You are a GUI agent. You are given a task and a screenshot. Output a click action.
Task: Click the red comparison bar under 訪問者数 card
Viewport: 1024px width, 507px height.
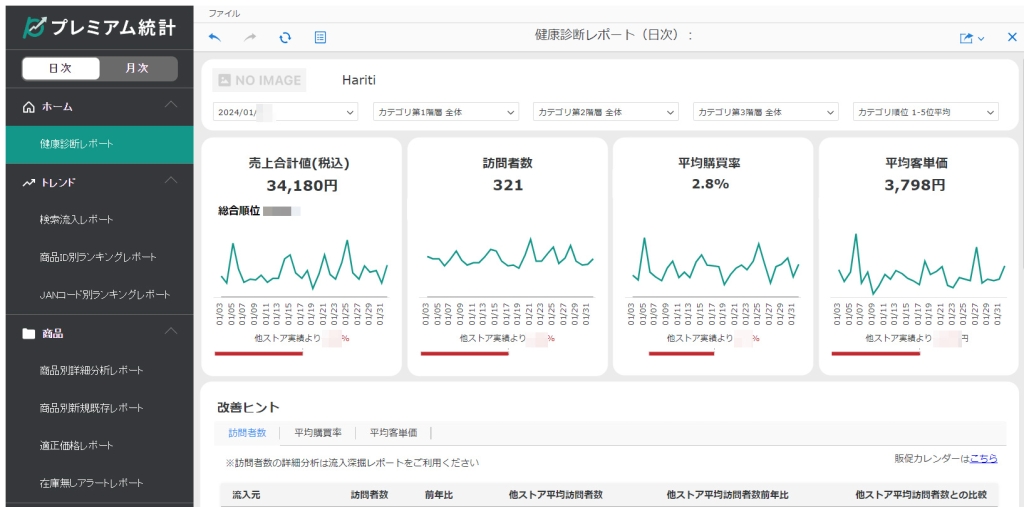pyautogui.click(x=464, y=354)
